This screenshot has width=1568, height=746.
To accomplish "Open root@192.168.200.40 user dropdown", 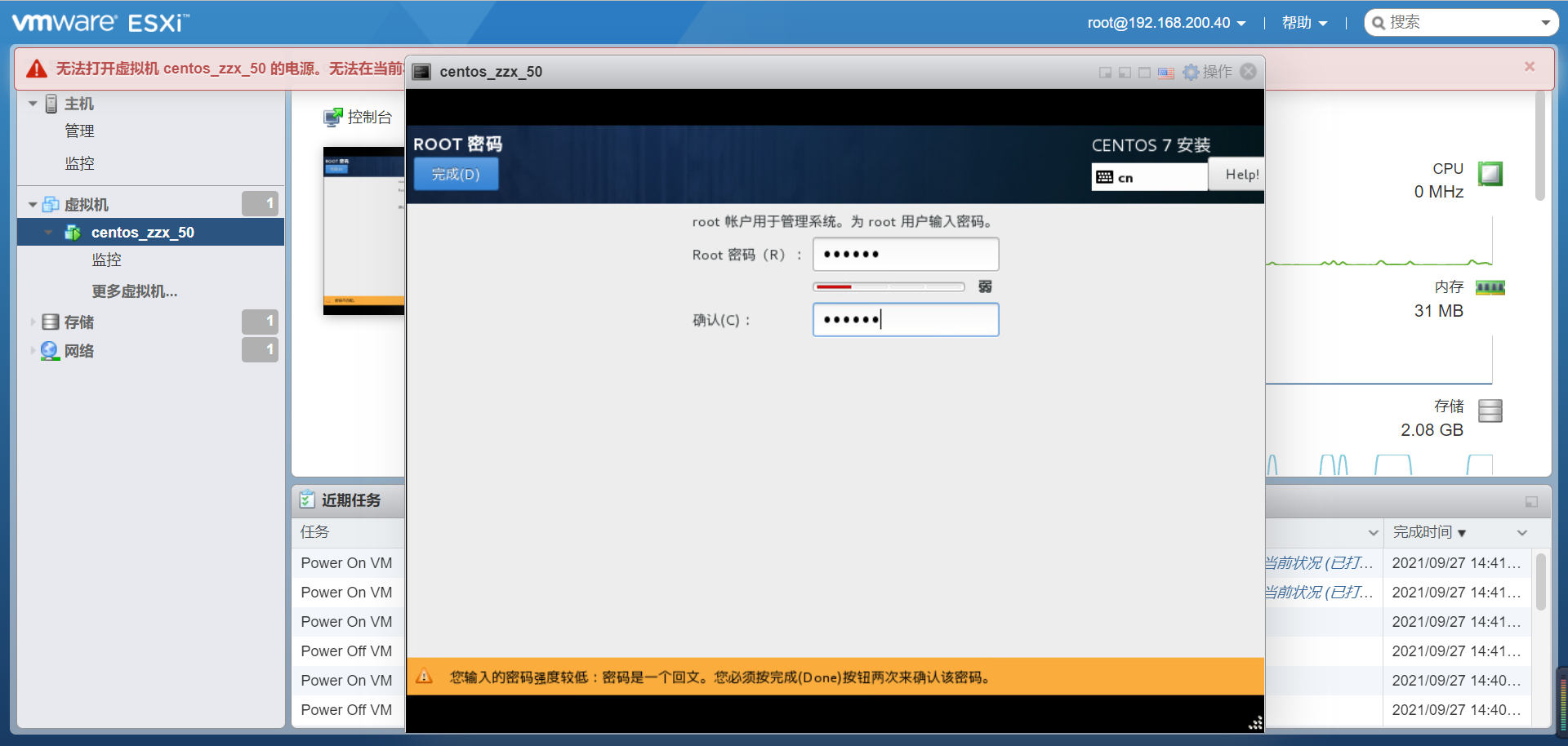I will click(1166, 23).
